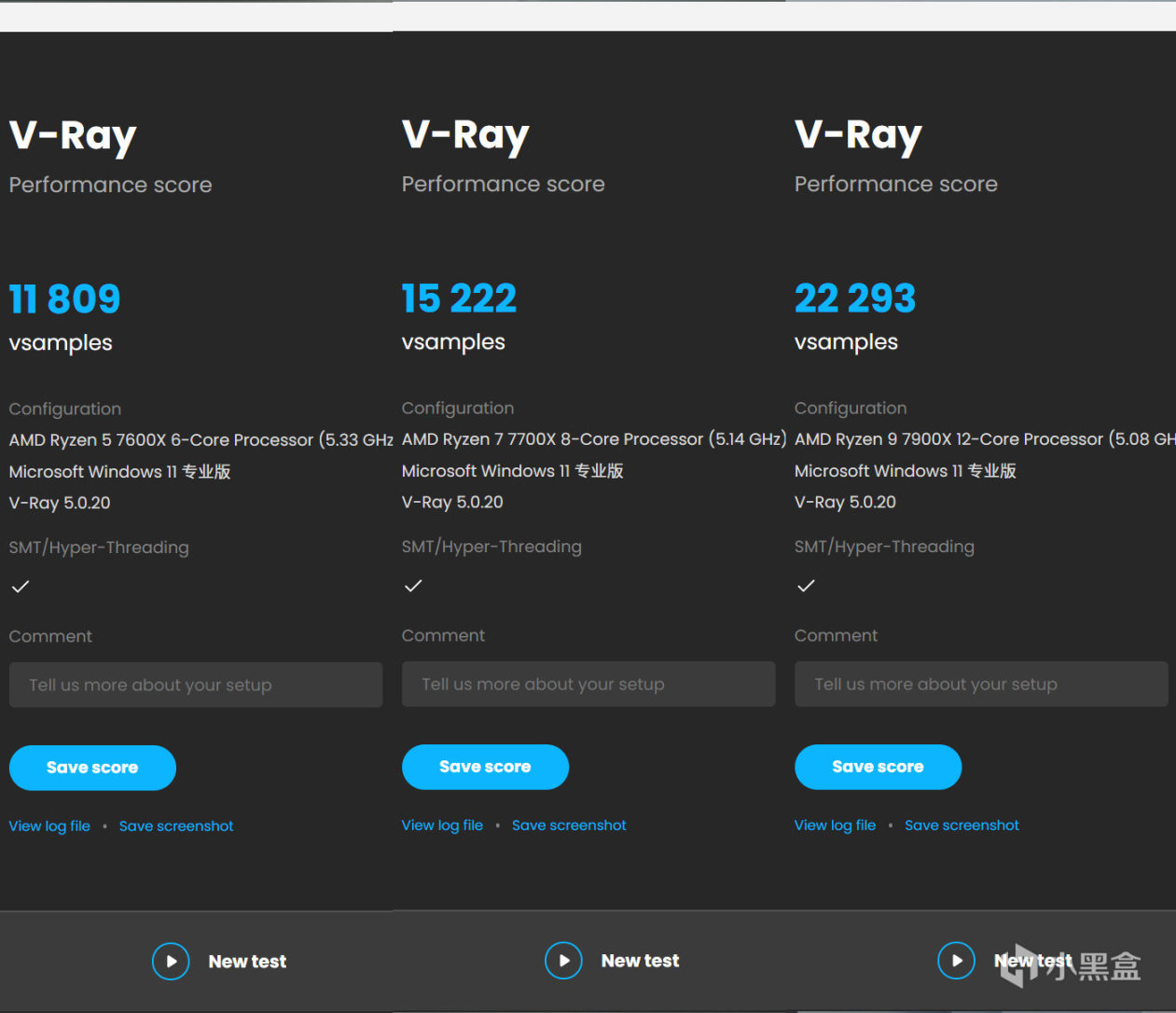
Task: Select the AMD Ryzen 9 7900X 12-Core Processor line
Action: click(985, 438)
